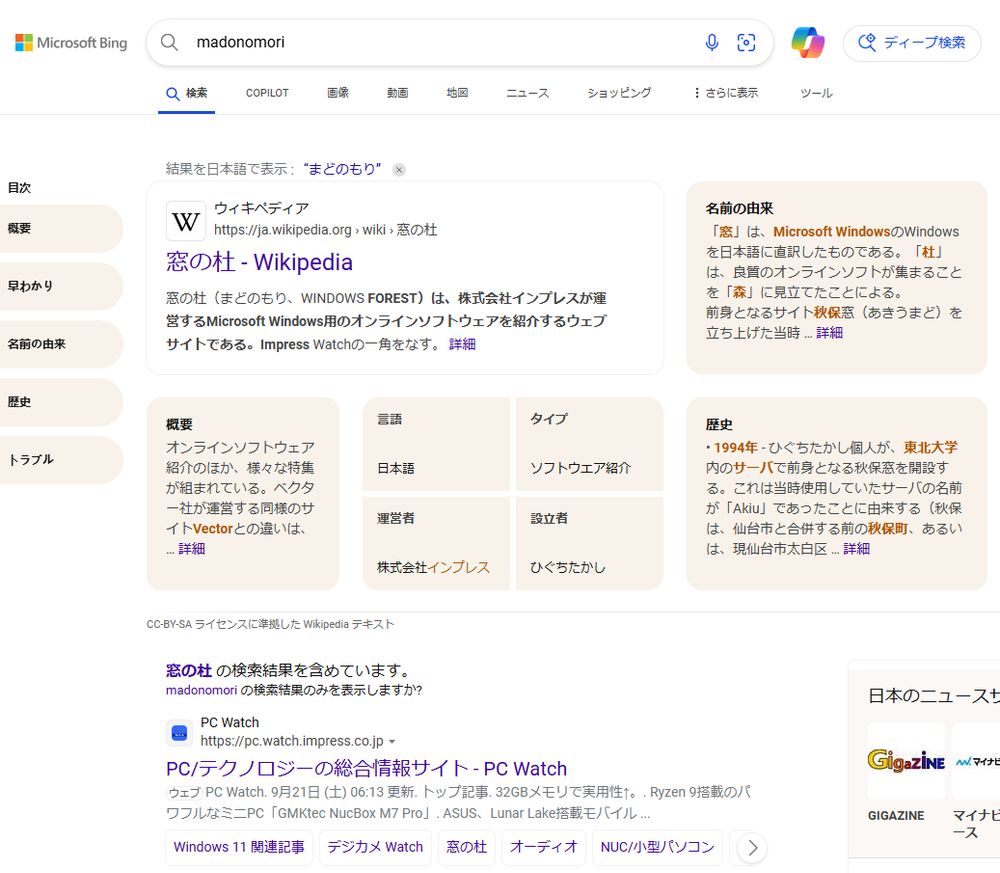
Task: Open the Copilot colorful icon
Action: click(x=807, y=42)
